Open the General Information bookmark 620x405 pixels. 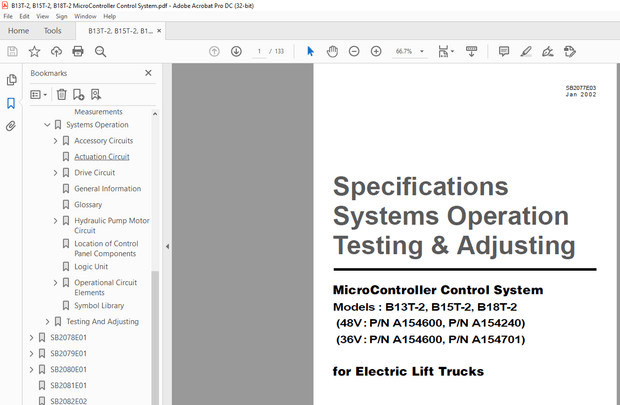(108, 189)
